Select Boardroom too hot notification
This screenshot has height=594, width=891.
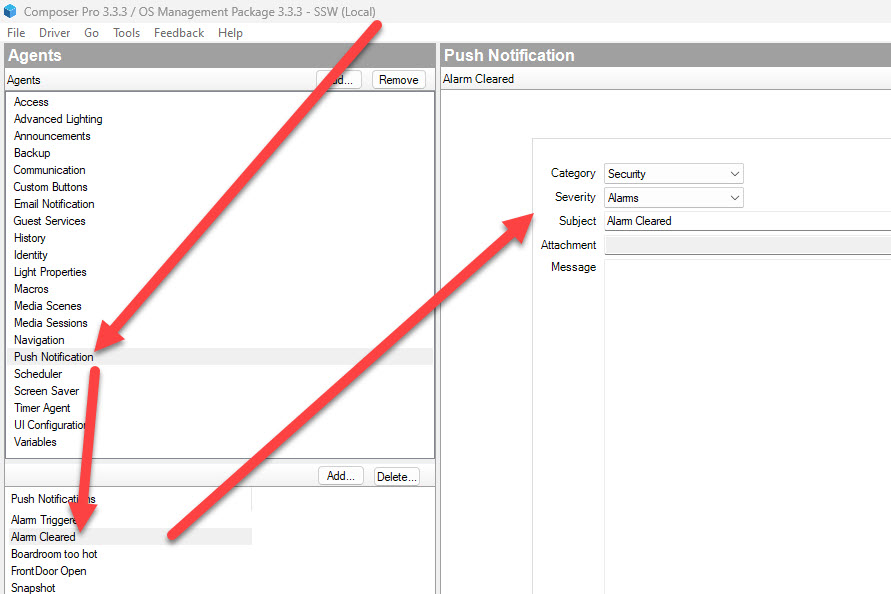tap(54, 554)
